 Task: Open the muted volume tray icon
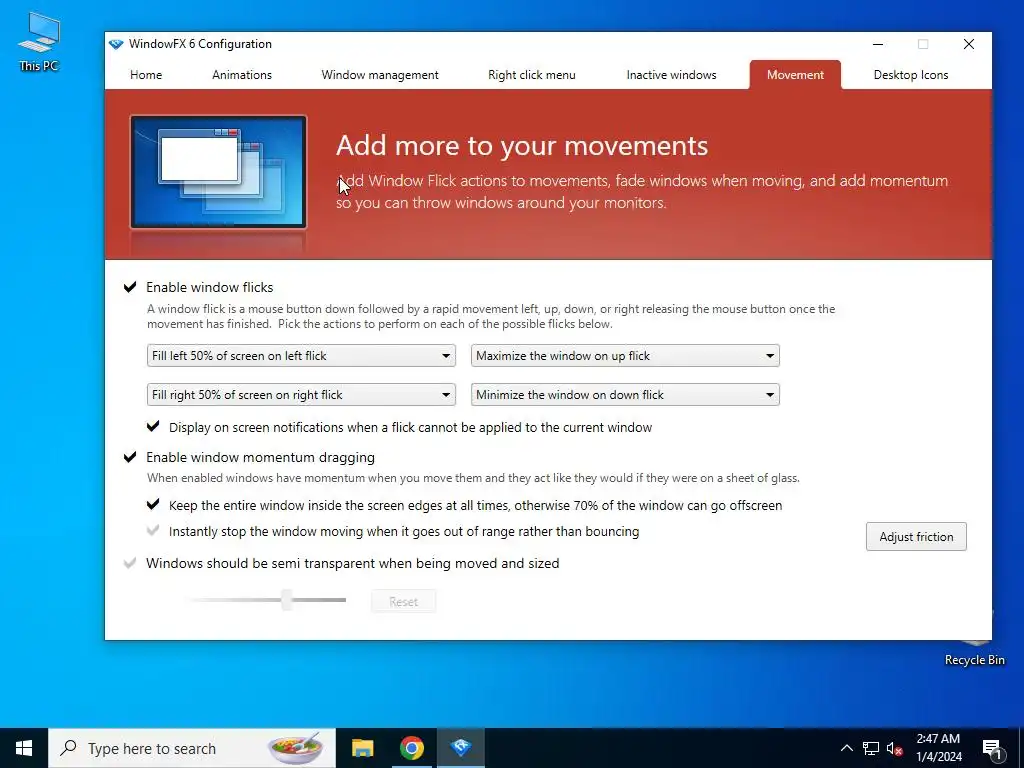(894, 748)
